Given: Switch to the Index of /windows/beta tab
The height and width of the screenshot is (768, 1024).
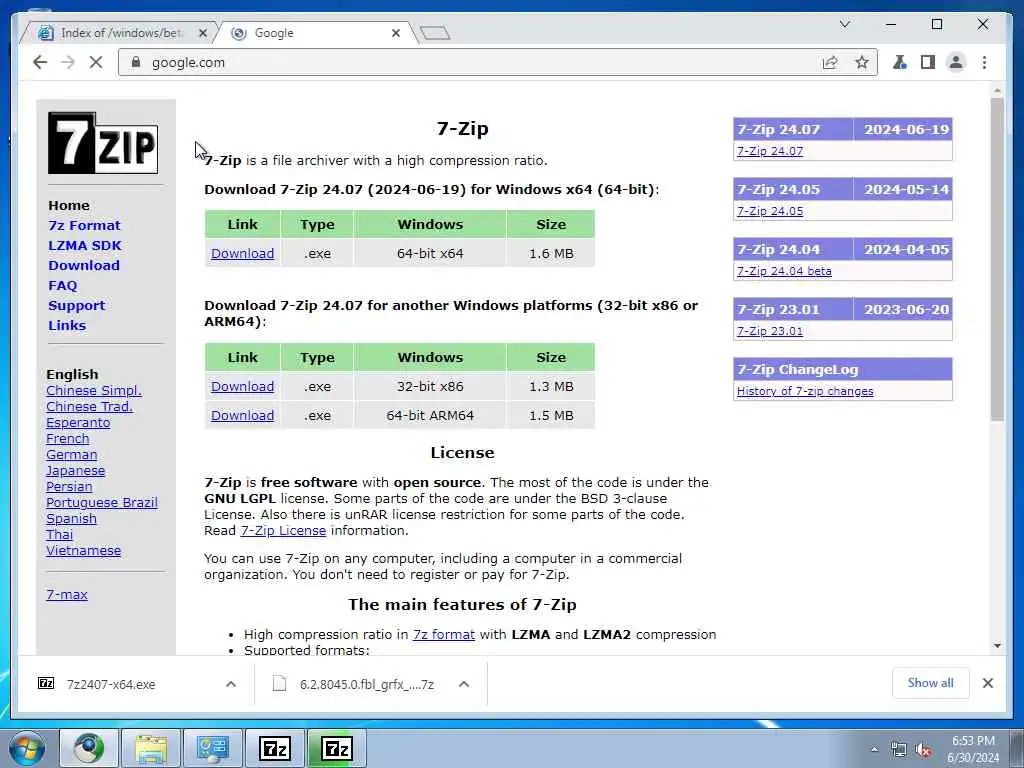Looking at the screenshot, I should (119, 33).
